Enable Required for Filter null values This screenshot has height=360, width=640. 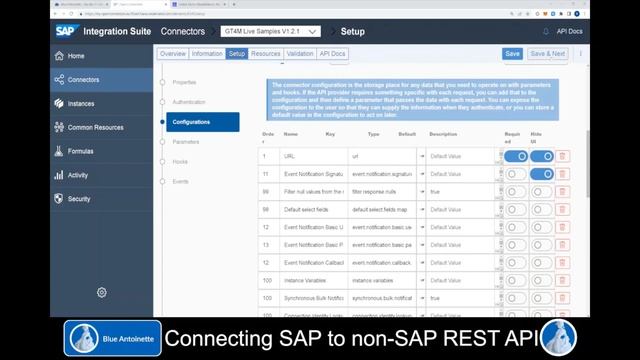coord(516,192)
